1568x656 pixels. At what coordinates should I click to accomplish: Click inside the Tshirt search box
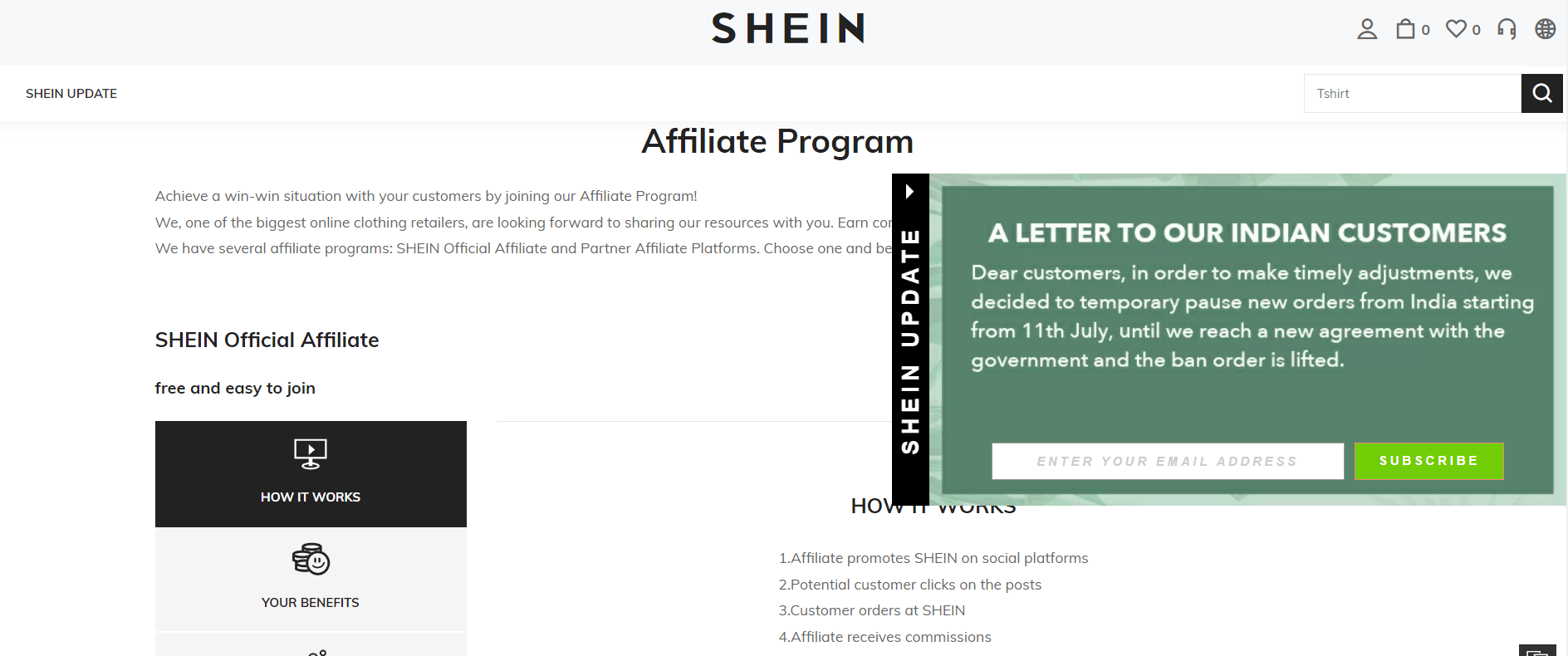coord(1412,93)
